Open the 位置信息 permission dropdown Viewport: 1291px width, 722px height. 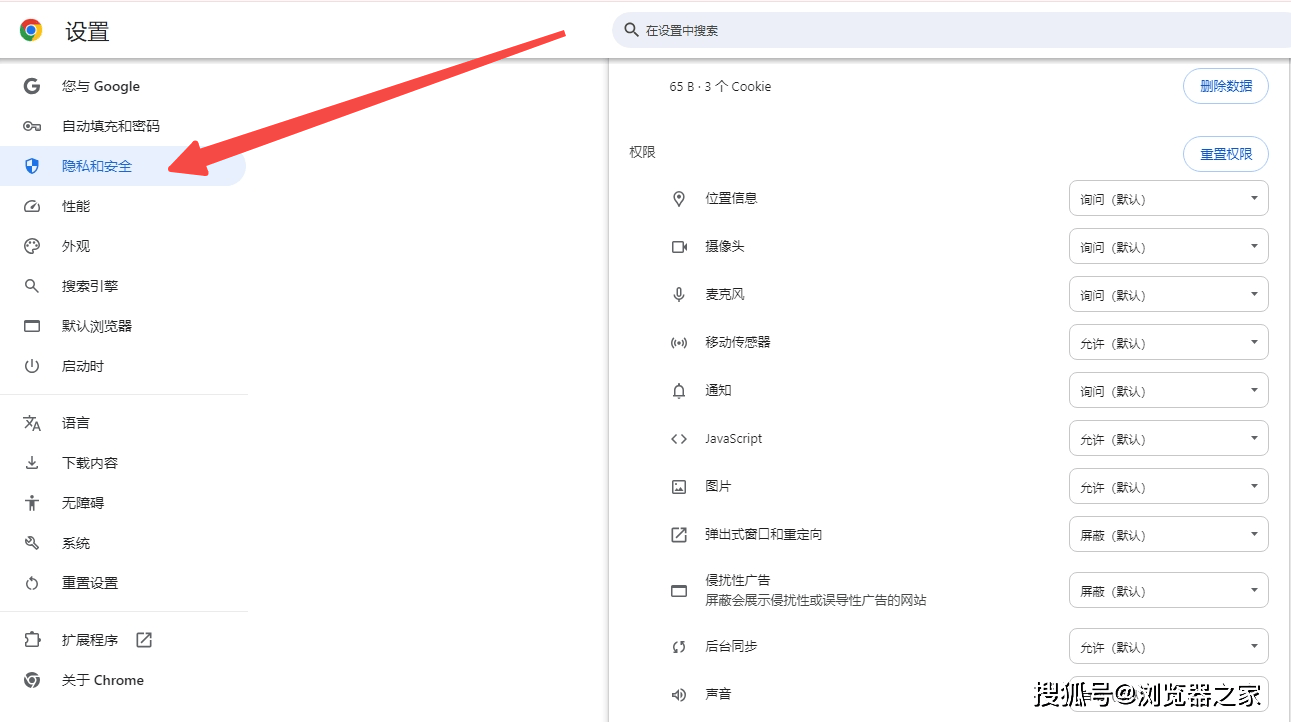pyautogui.click(x=1169, y=198)
